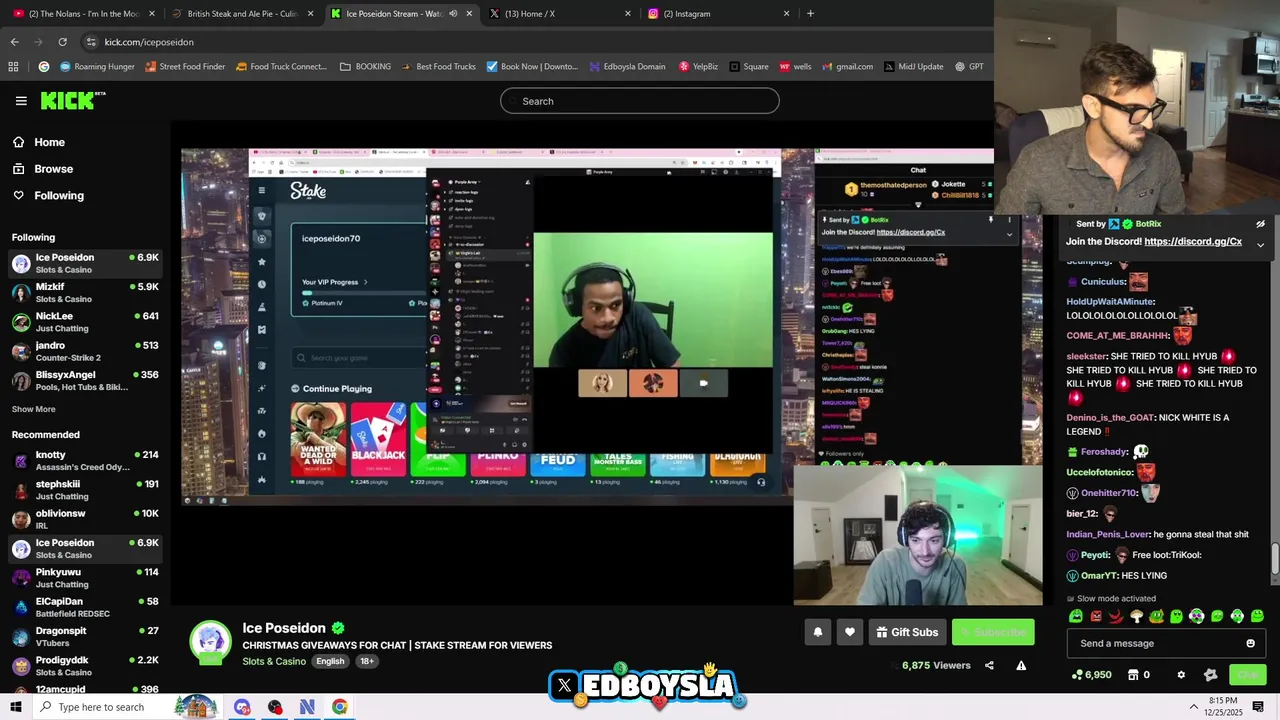Open BlissyxAngel channel in sidebar
Screen dimensions: 1280x720
tap(84, 381)
